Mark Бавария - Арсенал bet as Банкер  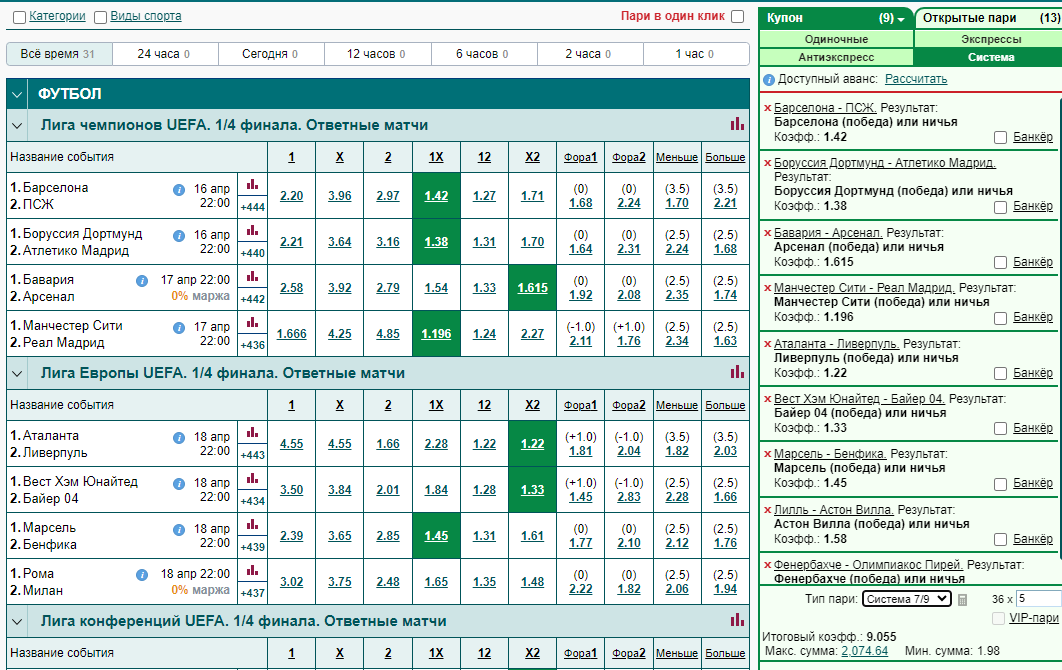1000,262
